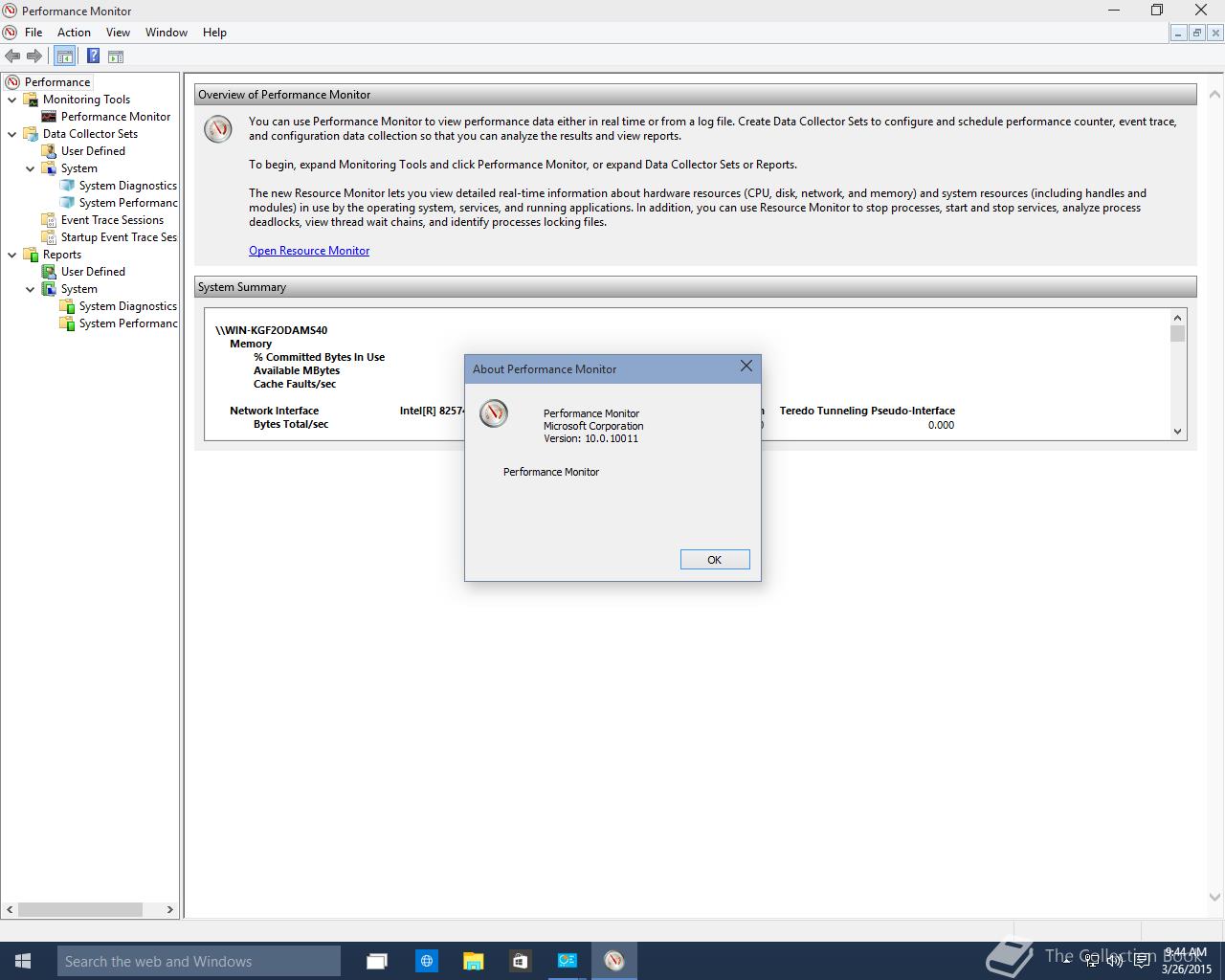Open the Windows Start button
This screenshot has width=1225, height=980.
click(23, 961)
